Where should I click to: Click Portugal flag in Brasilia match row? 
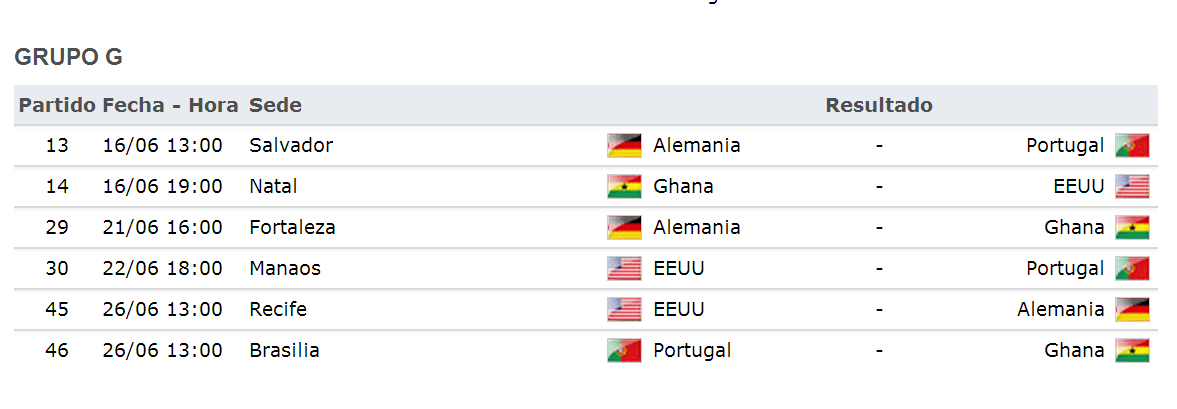[x=624, y=350]
